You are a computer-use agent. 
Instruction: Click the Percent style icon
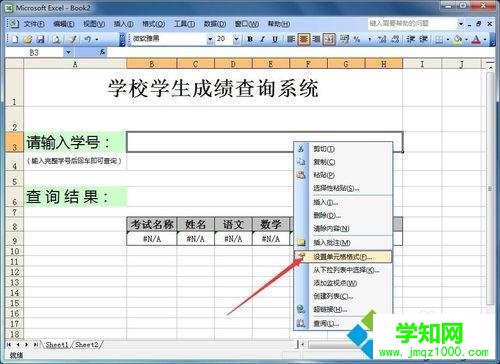[357, 39]
